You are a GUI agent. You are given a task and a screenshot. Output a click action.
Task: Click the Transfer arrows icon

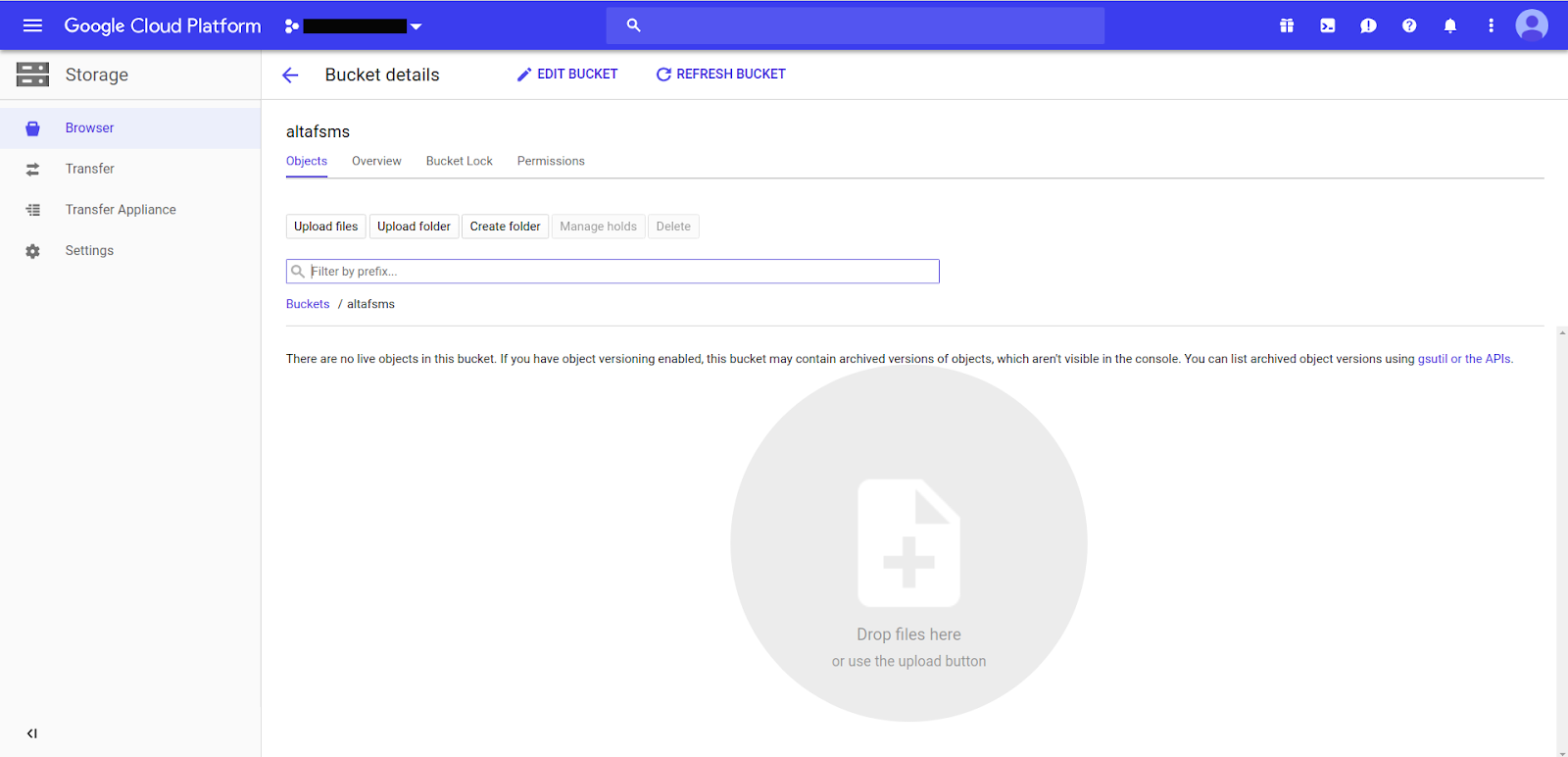point(32,170)
